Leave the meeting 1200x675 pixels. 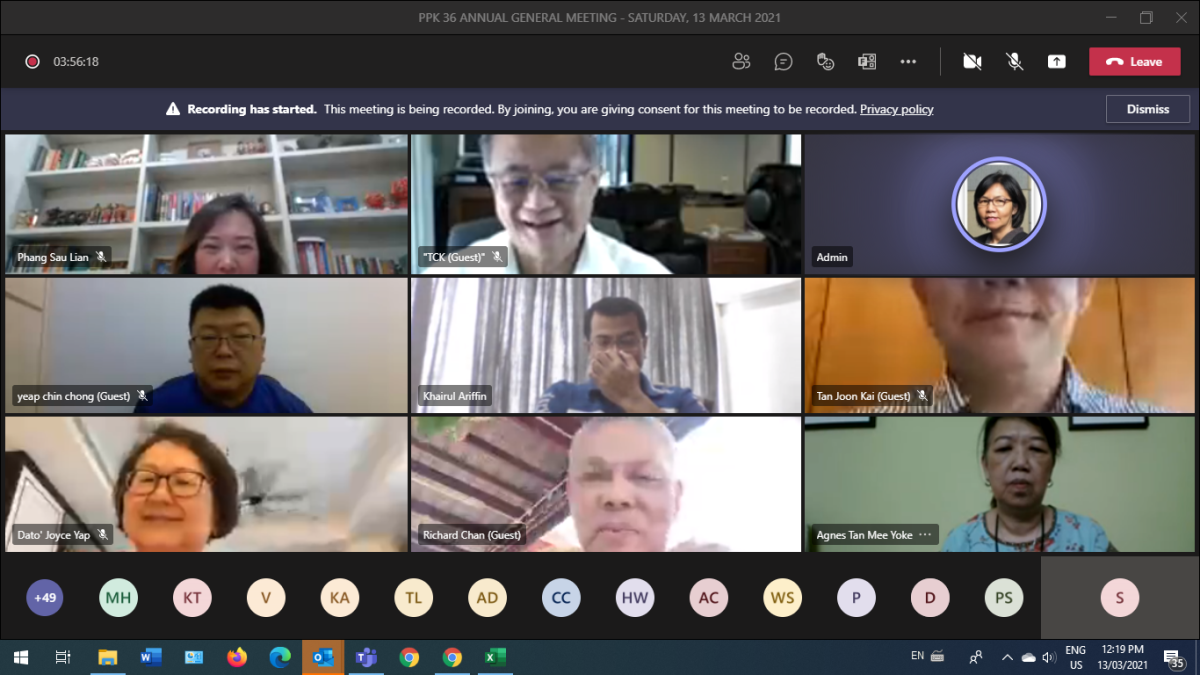point(1135,61)
